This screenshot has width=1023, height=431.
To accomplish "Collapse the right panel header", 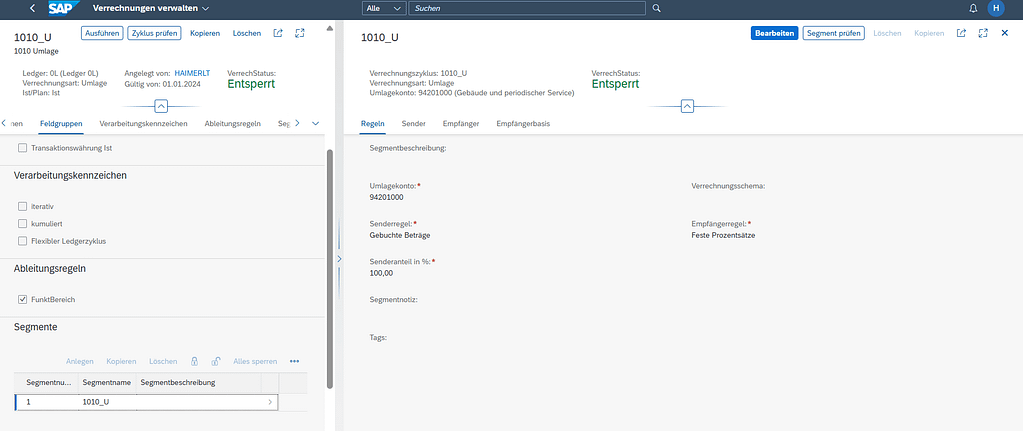I will (x=687, y=106).
